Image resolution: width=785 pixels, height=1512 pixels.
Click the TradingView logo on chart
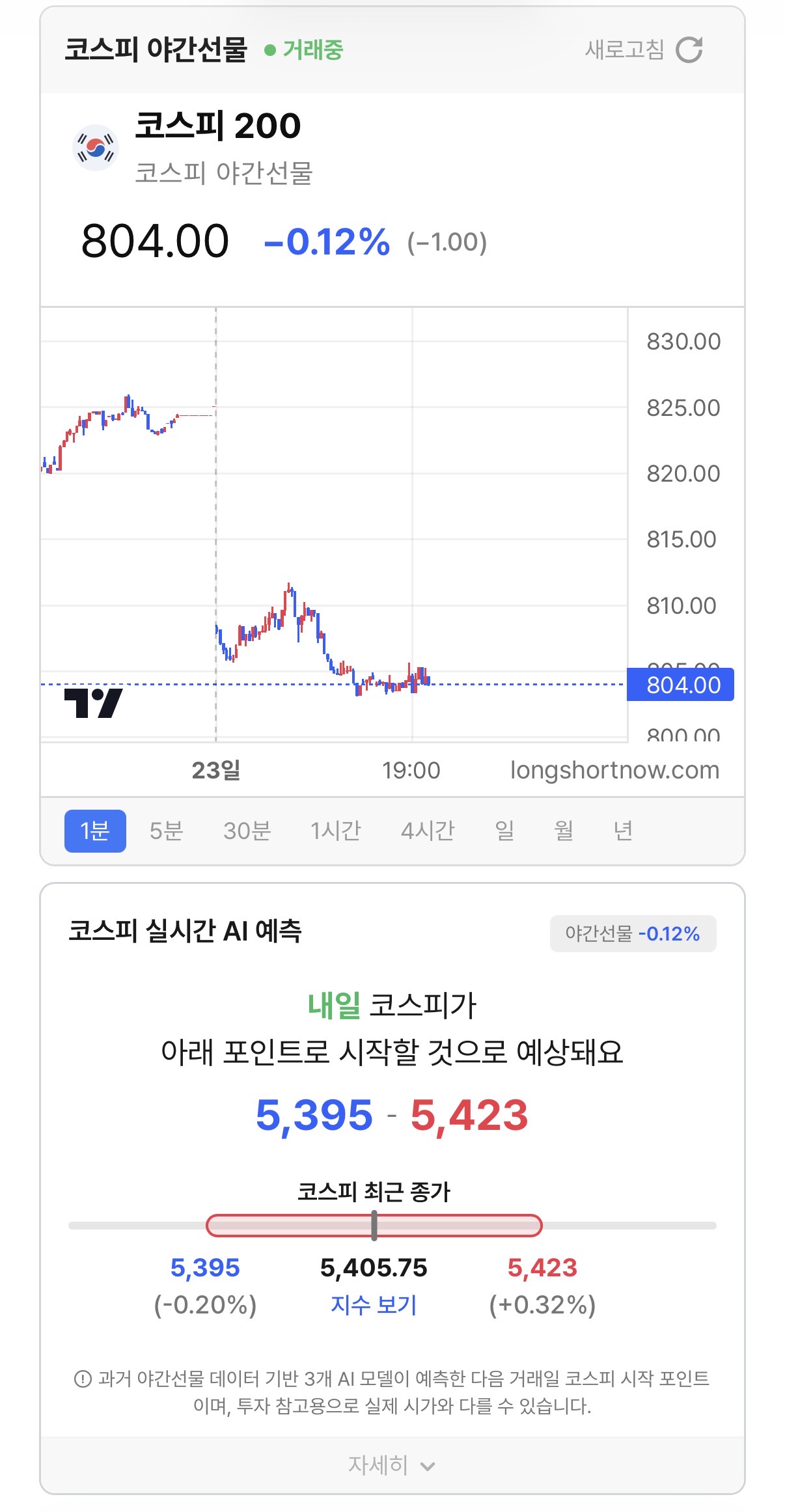pos(93,703)
